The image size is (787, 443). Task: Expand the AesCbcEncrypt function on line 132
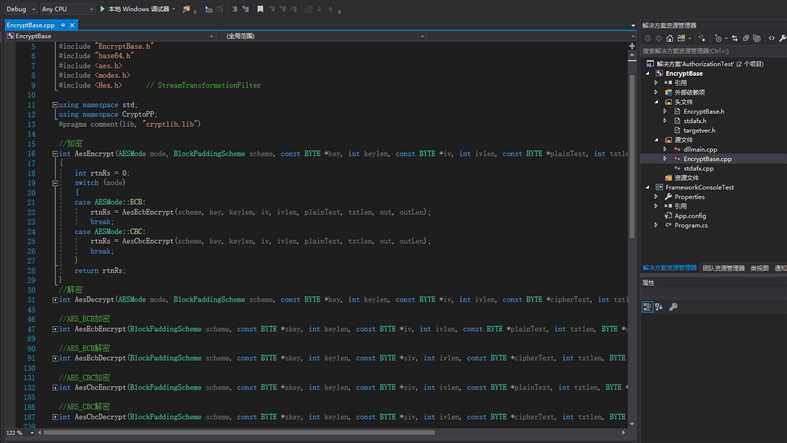55,387
